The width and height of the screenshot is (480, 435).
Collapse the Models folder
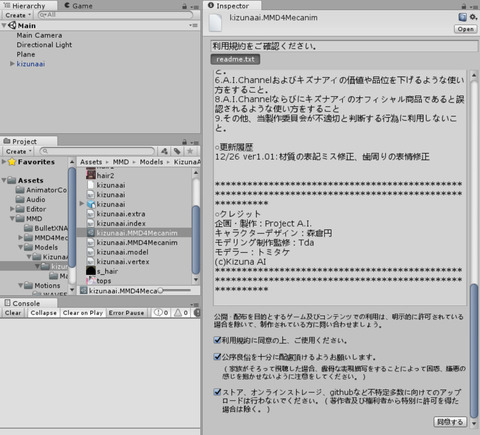coord(21,247)
